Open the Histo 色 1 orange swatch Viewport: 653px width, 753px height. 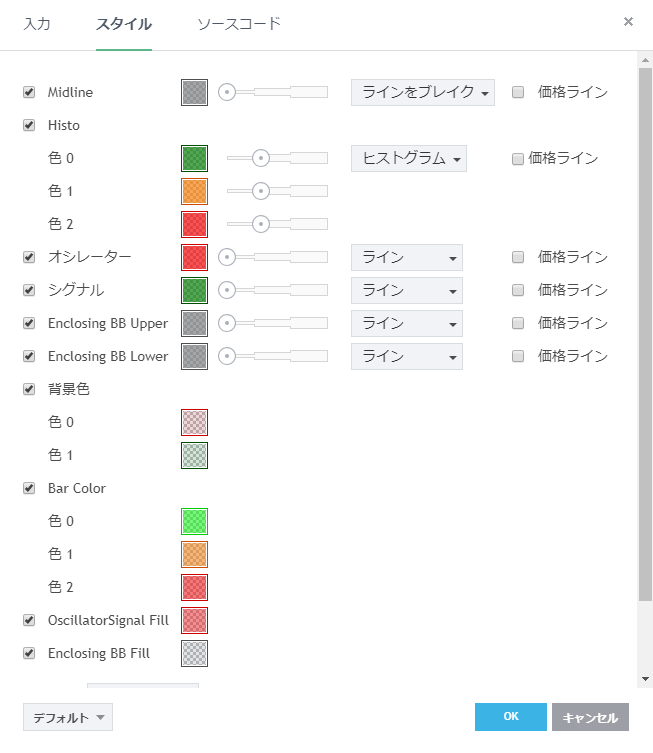pos(194,191)
